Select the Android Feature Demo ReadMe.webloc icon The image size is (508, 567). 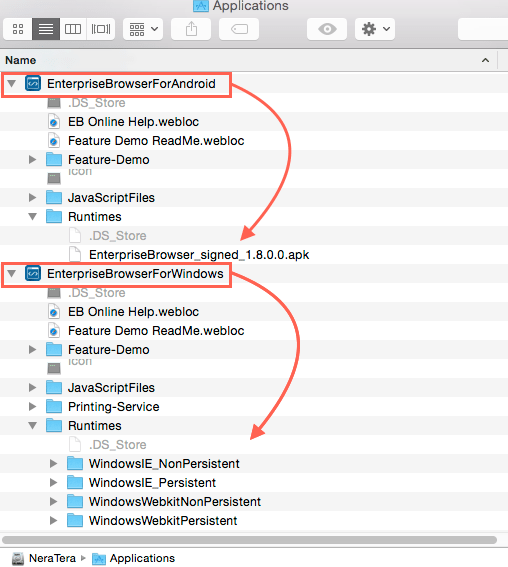[54, 141]
